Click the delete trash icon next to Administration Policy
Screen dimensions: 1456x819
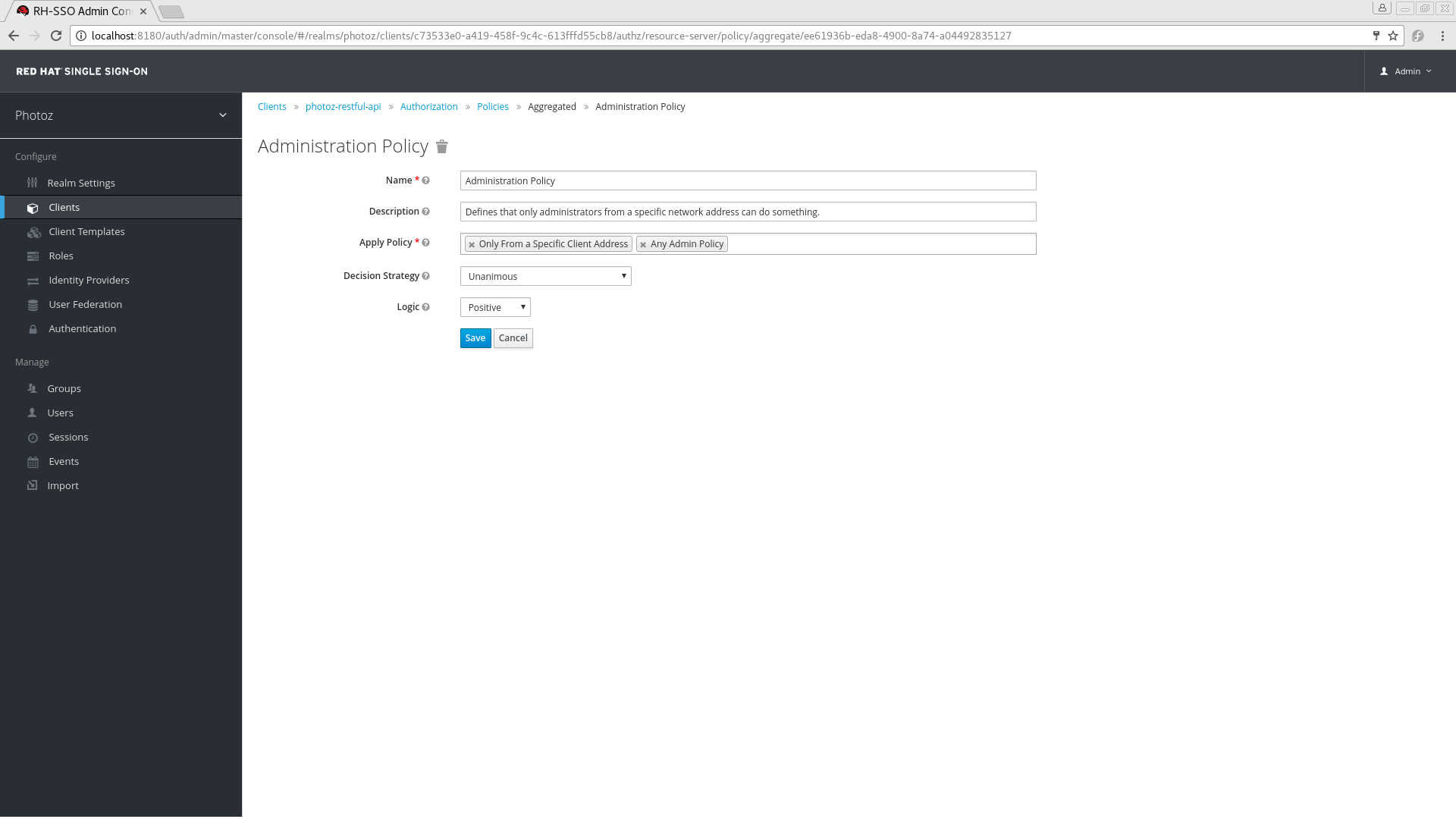tap(441, 147)
